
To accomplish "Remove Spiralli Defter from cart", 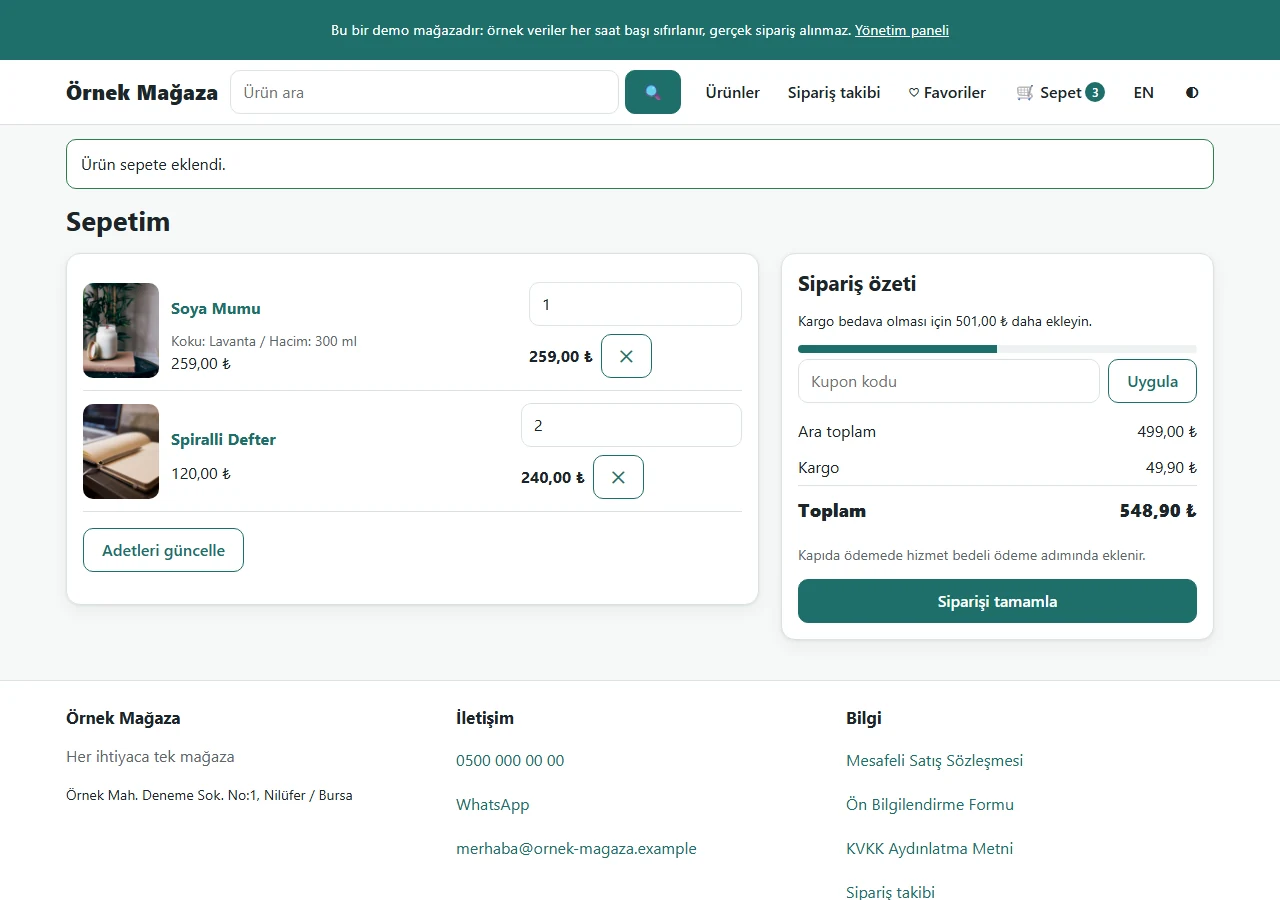I will (x=618, y=477).
